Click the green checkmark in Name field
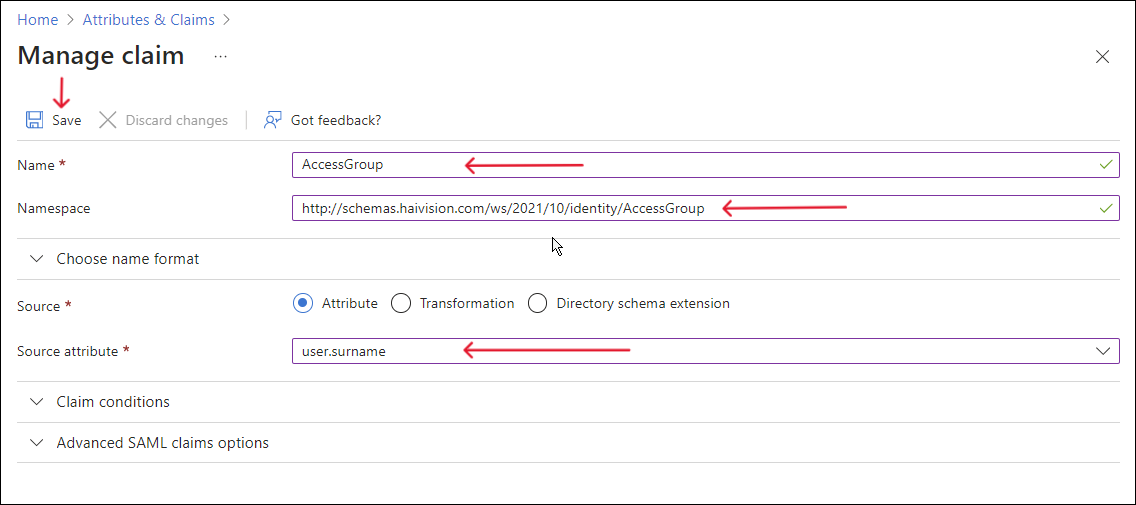Image resolution: width=1136 pixels, height=505 pixels. pyautogui.click(x=1105, y=164)
